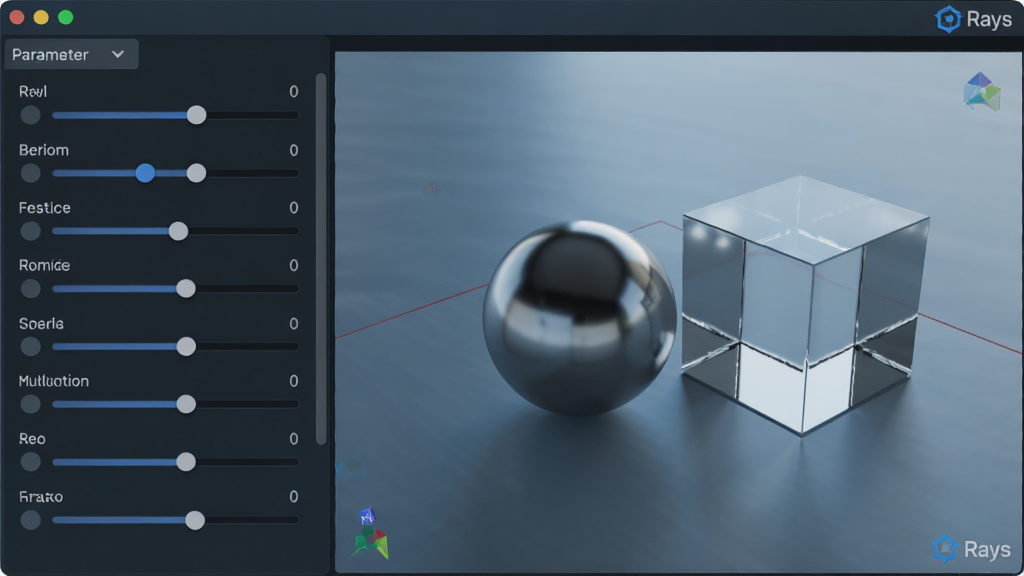Click the Beriom value 0

[294, 150]
